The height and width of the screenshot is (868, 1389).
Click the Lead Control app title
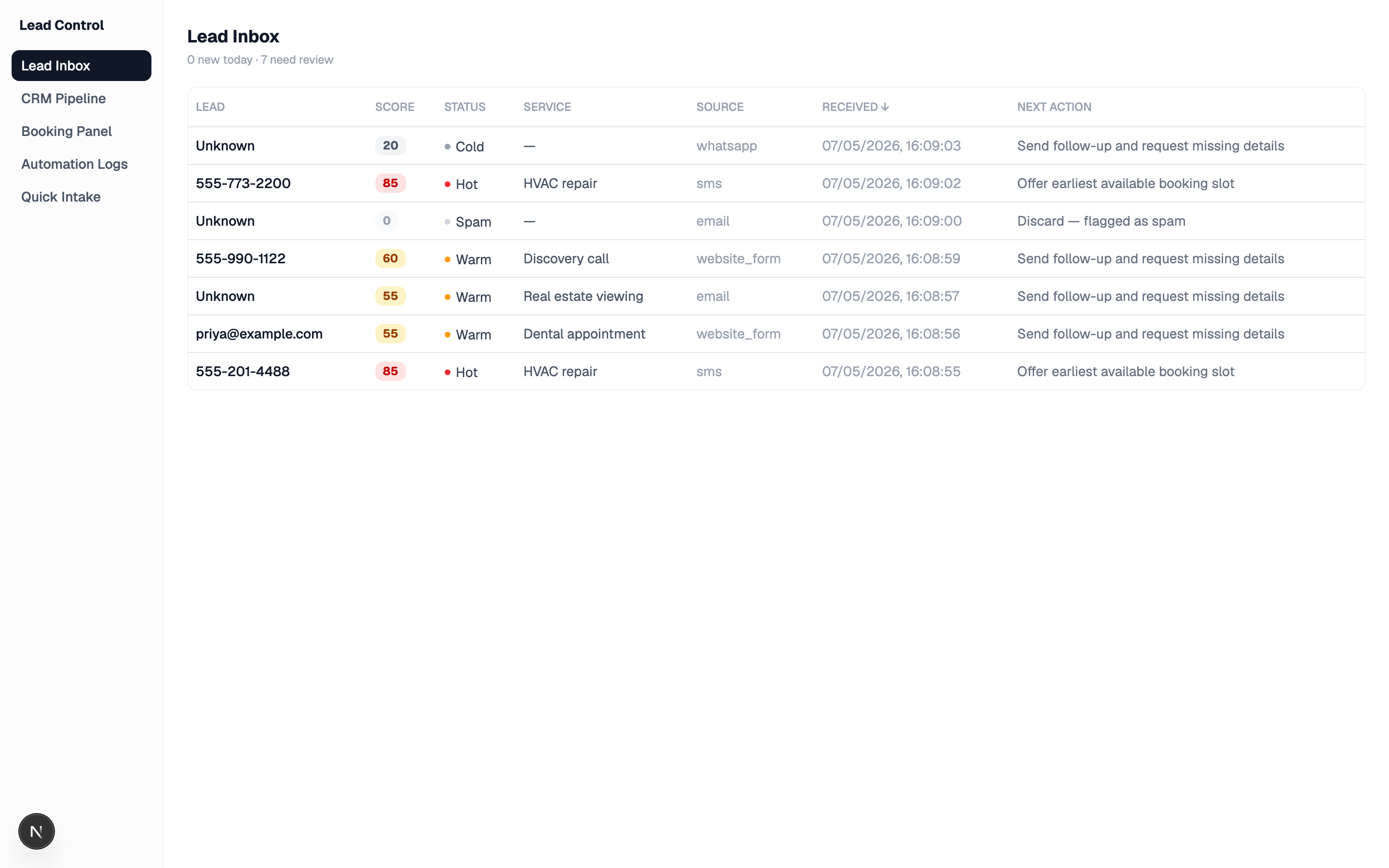61,25
